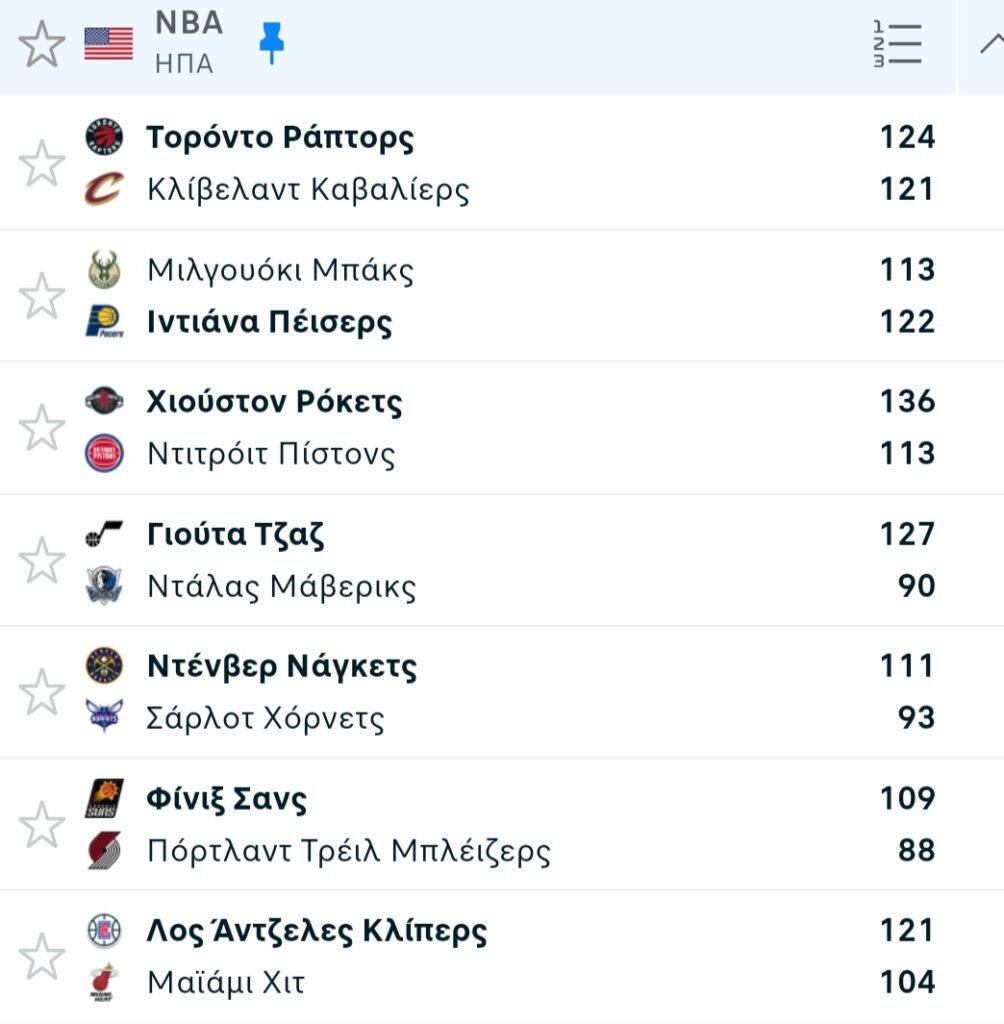Click the Miami Heat team logo

(104, 982)
